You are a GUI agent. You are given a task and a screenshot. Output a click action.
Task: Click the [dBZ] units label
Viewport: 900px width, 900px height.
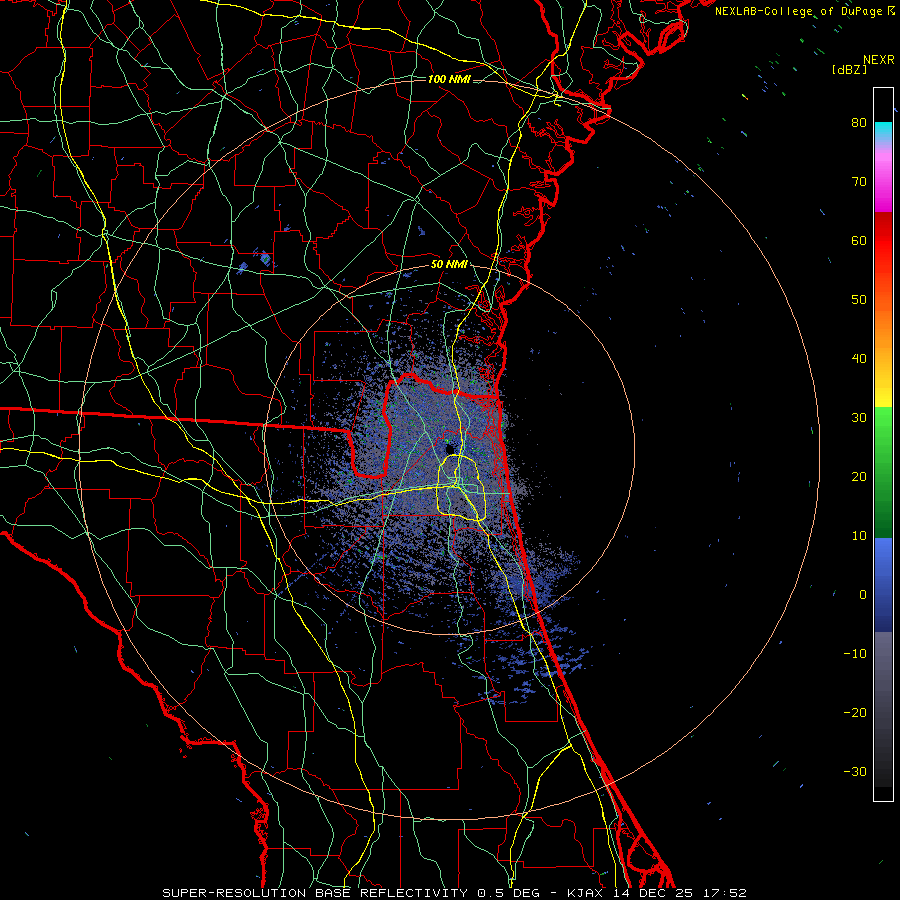pyautogui.click(x=849, y=69)
